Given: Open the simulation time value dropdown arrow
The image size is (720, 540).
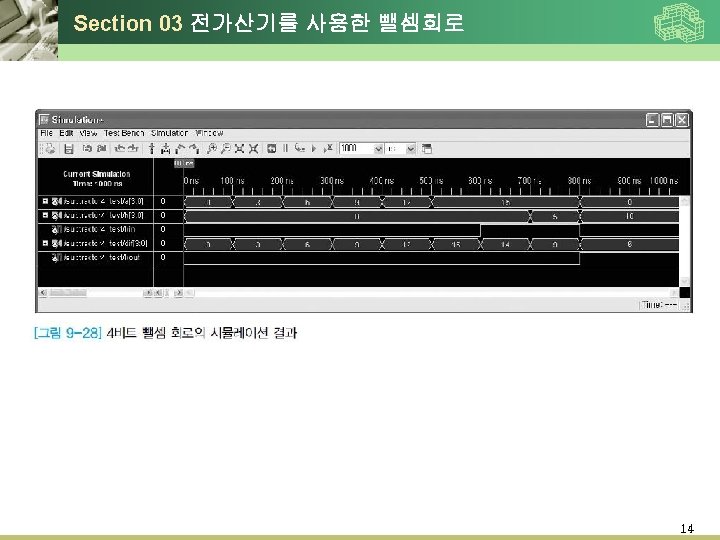Looking at the screenshot, I should (378, 148).
